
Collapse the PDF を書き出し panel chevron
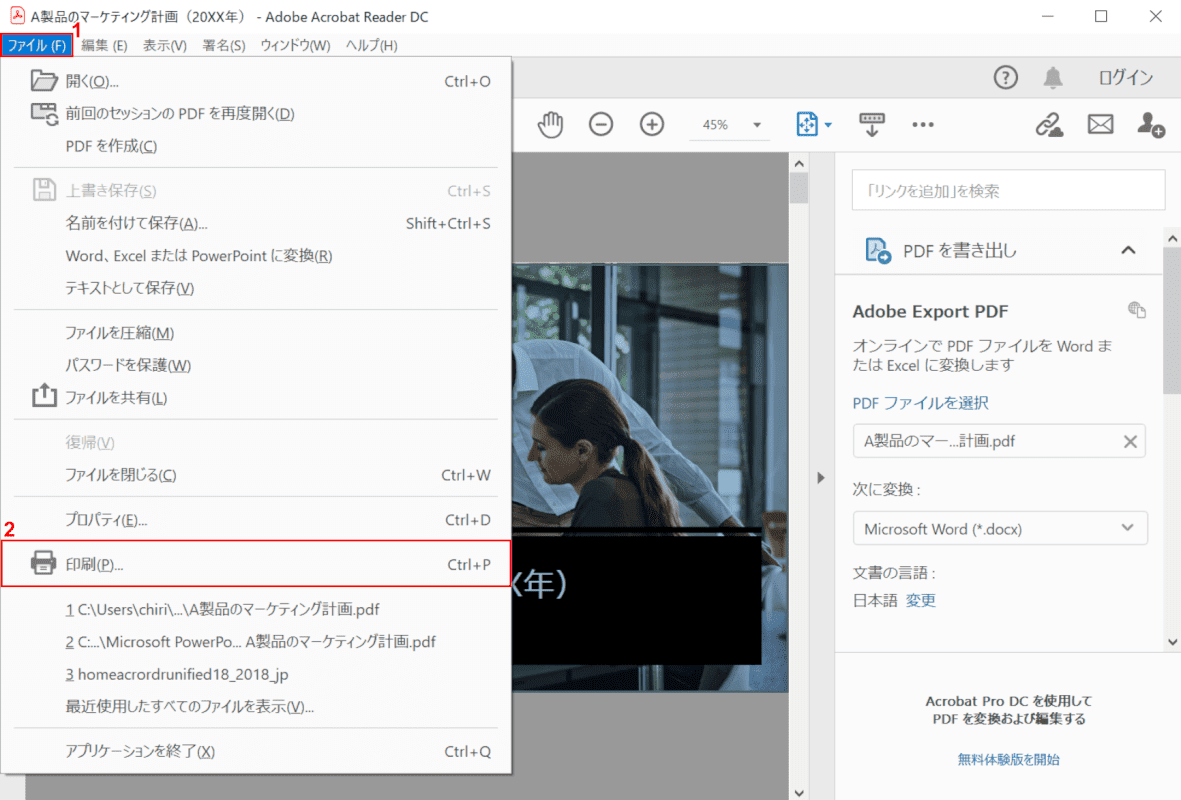pos(1128,250)
